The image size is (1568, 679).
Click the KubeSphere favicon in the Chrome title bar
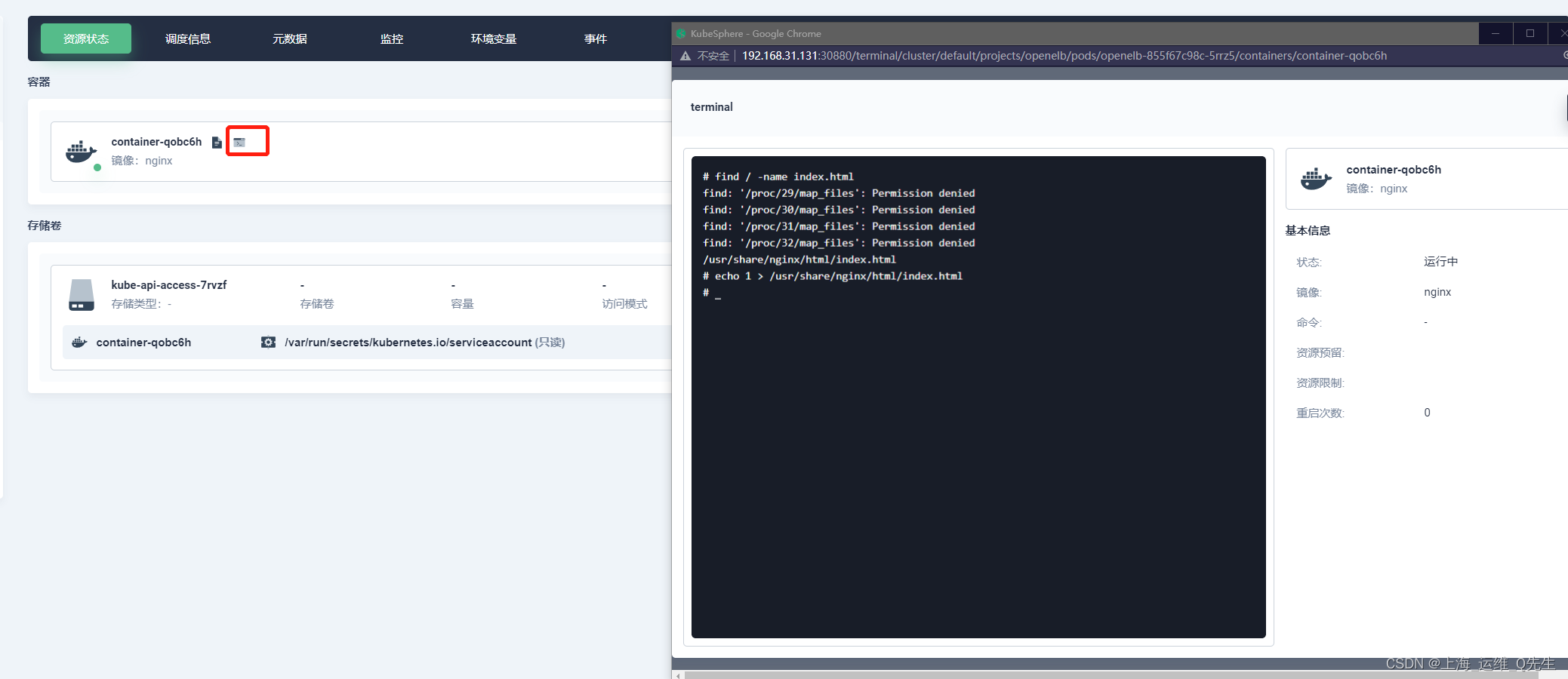click(x=681, y=33)
